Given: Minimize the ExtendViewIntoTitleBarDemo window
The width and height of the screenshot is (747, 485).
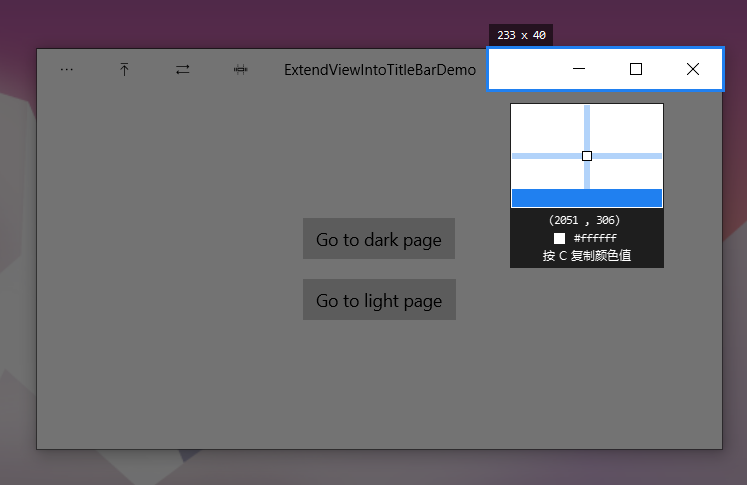Looking at the screenshot, I should [579, 69].
